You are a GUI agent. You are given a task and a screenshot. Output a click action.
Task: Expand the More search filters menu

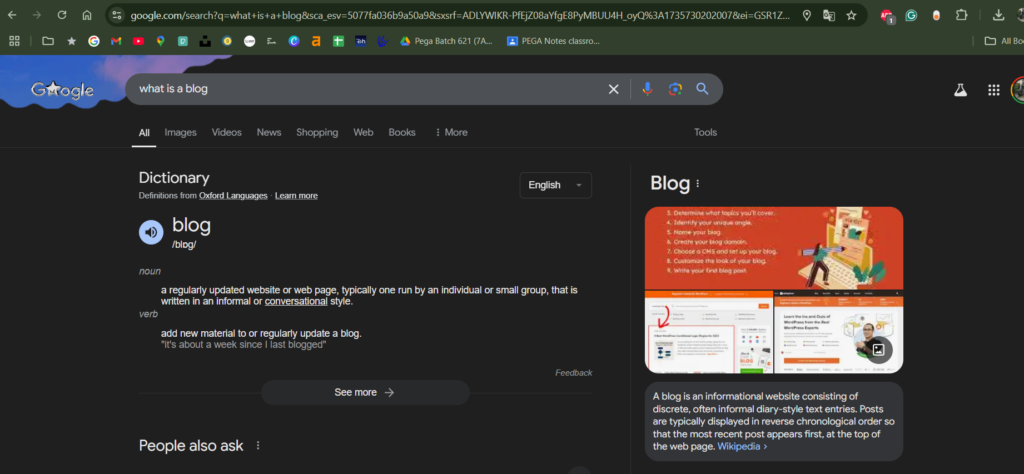451,132
